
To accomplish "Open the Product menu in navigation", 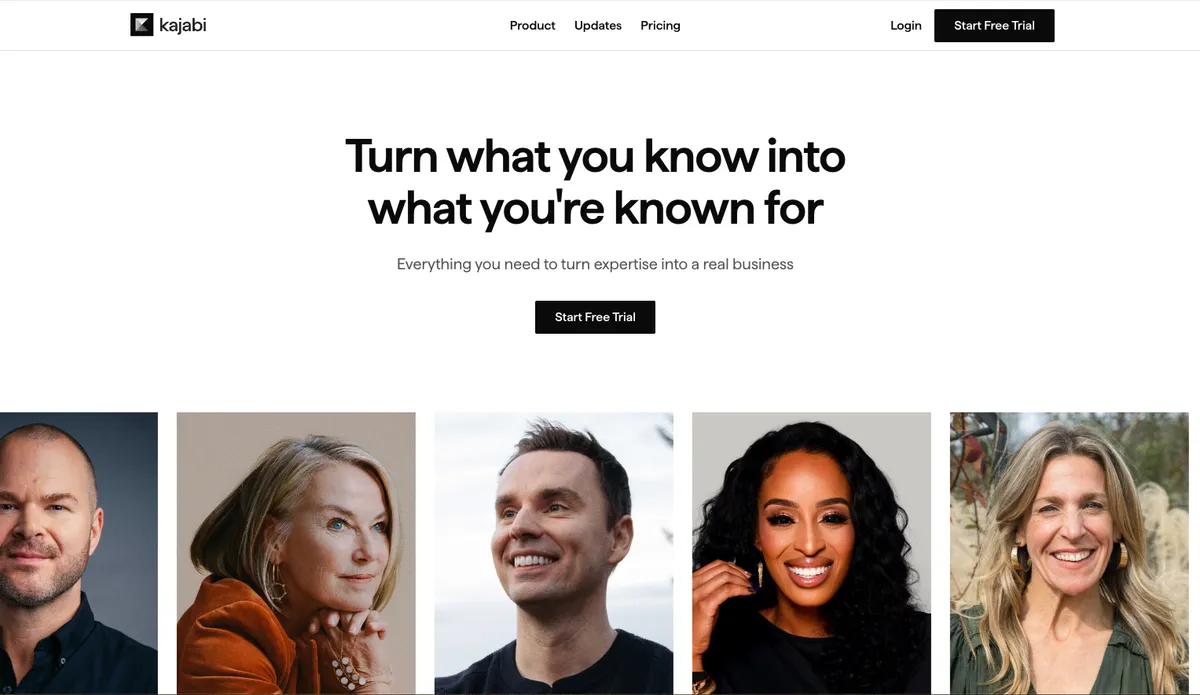I will (x=532, y=26).
